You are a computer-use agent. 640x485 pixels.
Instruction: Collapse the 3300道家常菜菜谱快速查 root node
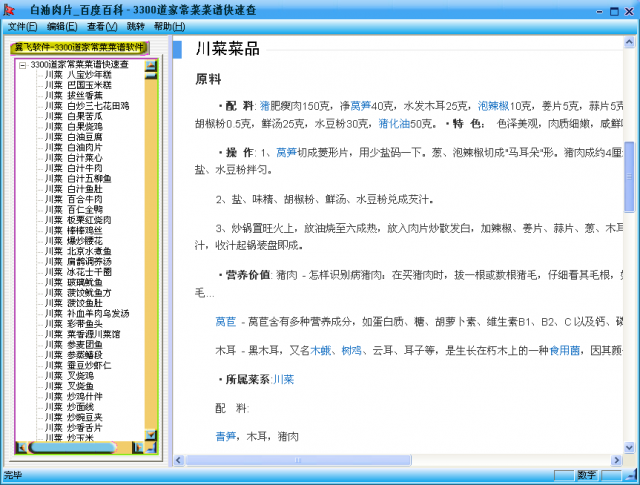point(23,65)
